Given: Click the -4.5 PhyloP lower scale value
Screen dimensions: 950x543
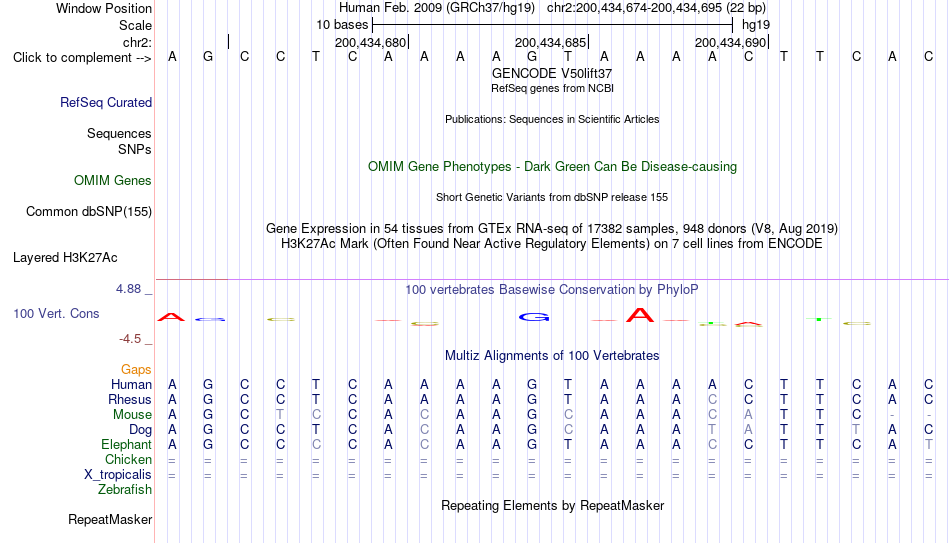Looking at the screenshot, I should click(x=130, y=339).
